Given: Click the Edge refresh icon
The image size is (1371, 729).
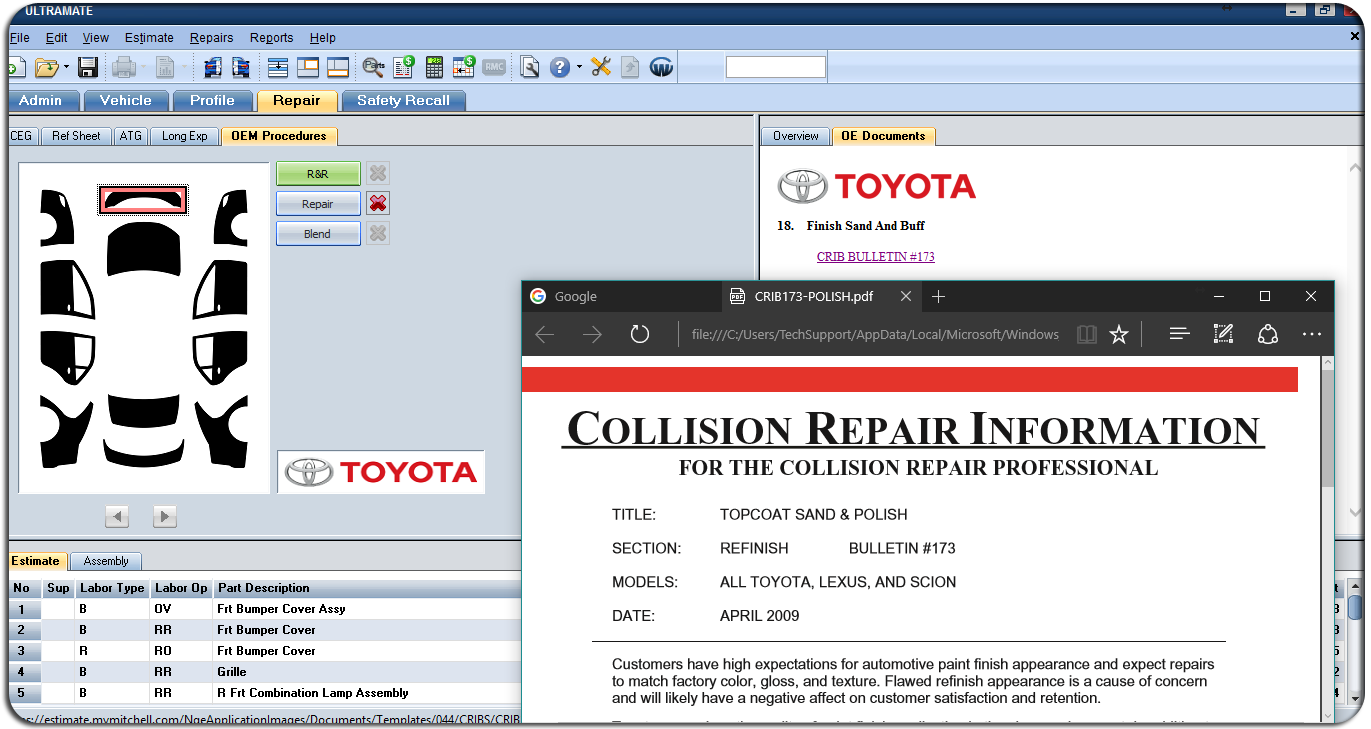Looking at the screenshot, I should 640,334.
